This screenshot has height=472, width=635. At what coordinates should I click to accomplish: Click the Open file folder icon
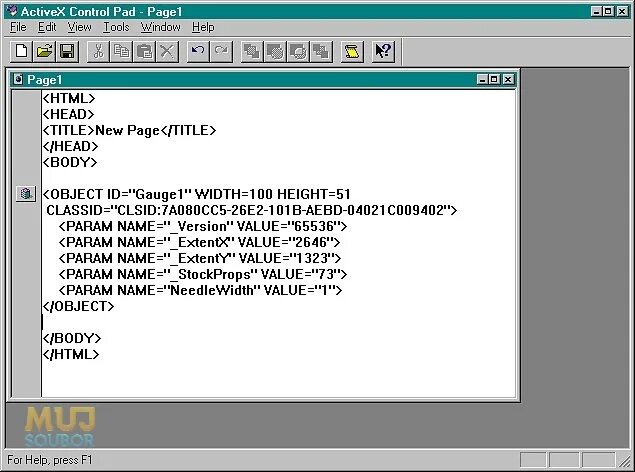[44, 51]
